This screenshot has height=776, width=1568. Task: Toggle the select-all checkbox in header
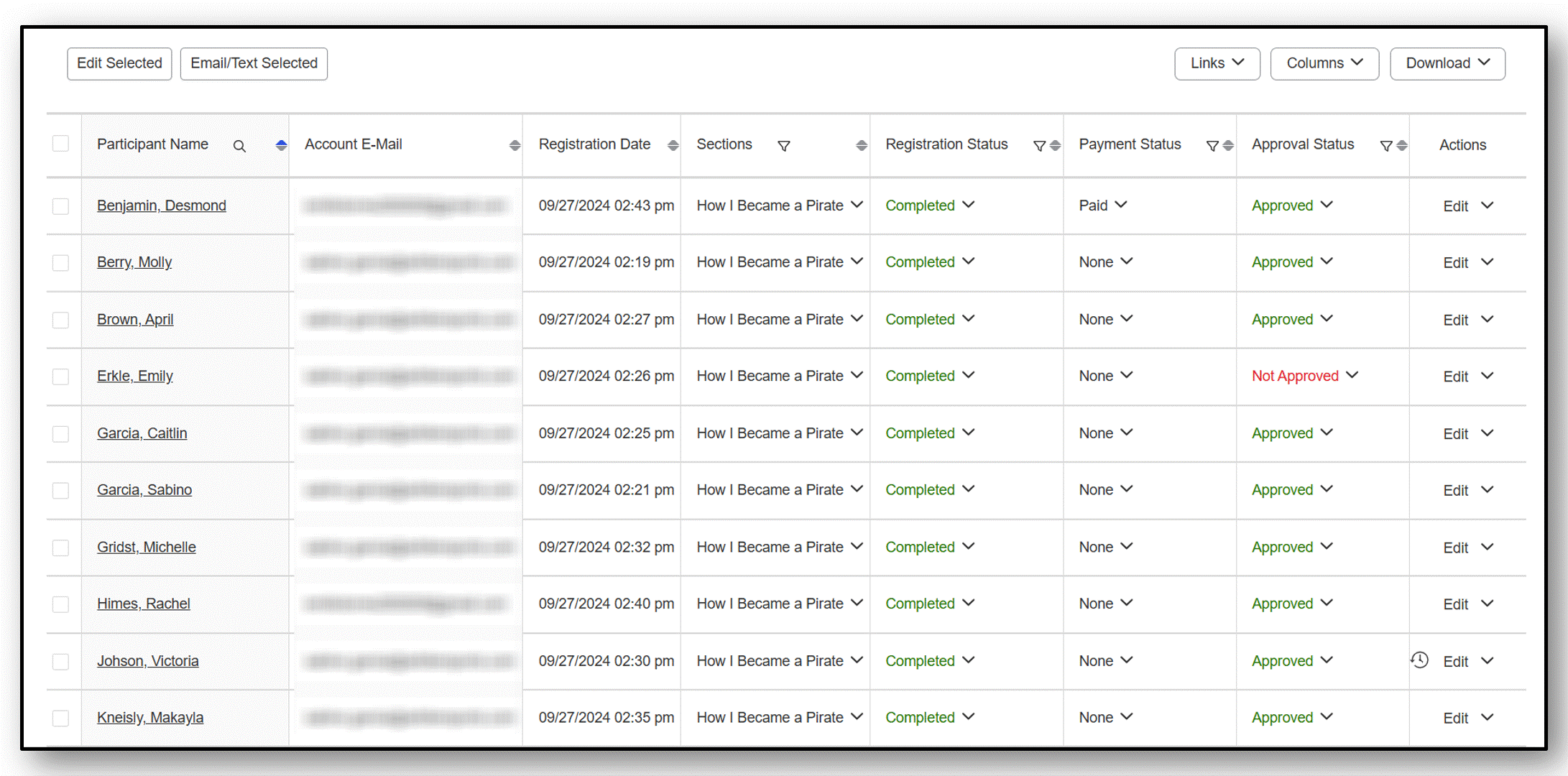point(60,144)
